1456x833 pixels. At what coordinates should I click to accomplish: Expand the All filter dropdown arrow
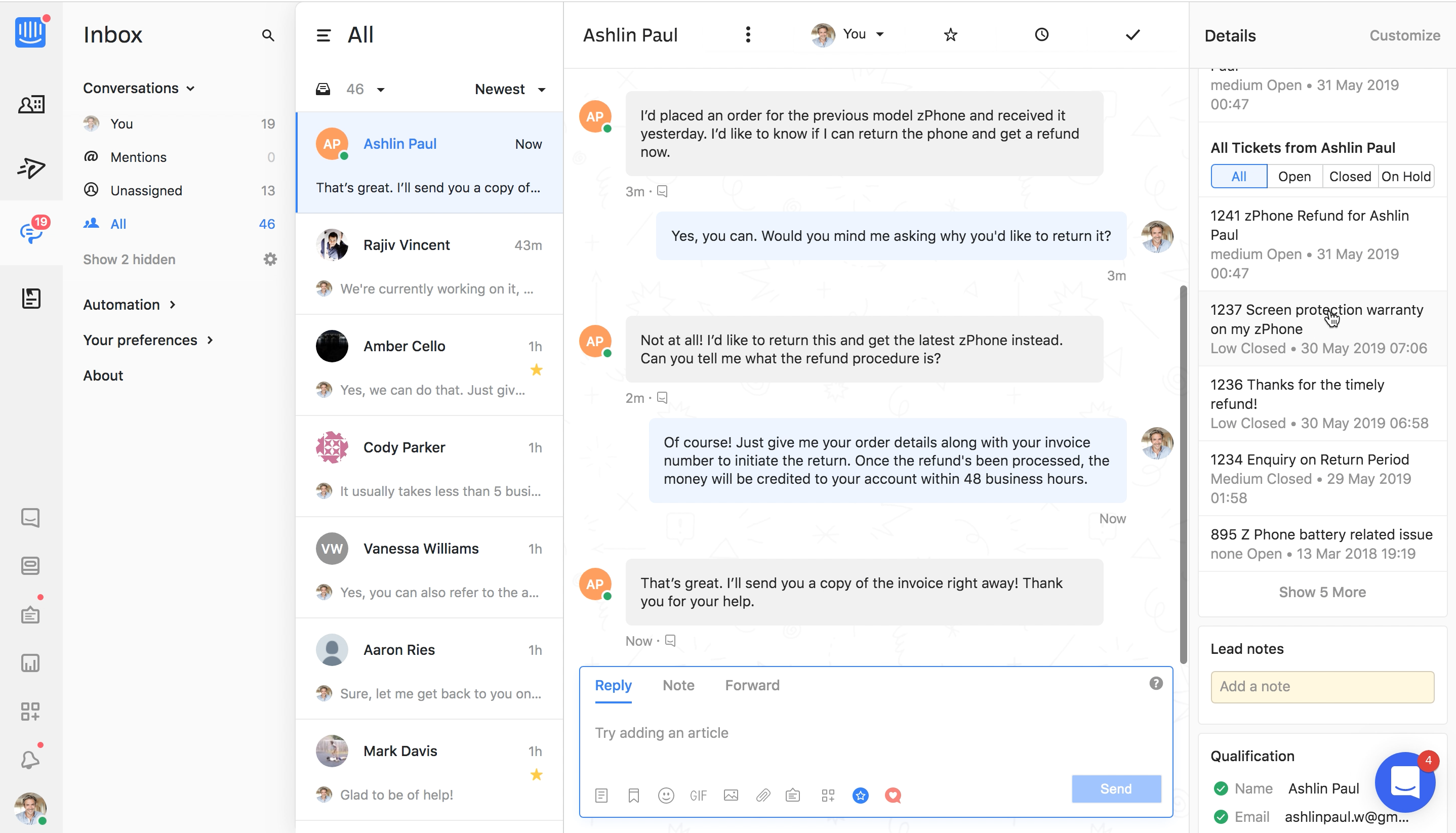(382, 89)
